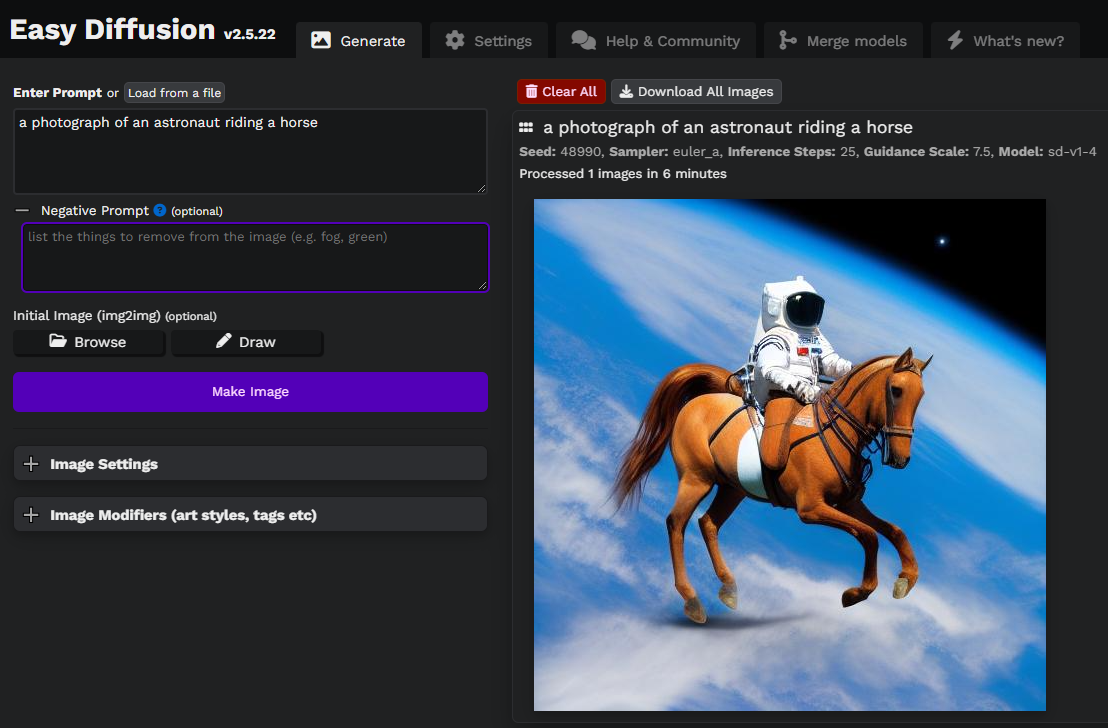Expand the Image Settings panel
Image resolution: width=1108 pixels, height=728 pixels.
pos(250,464)
